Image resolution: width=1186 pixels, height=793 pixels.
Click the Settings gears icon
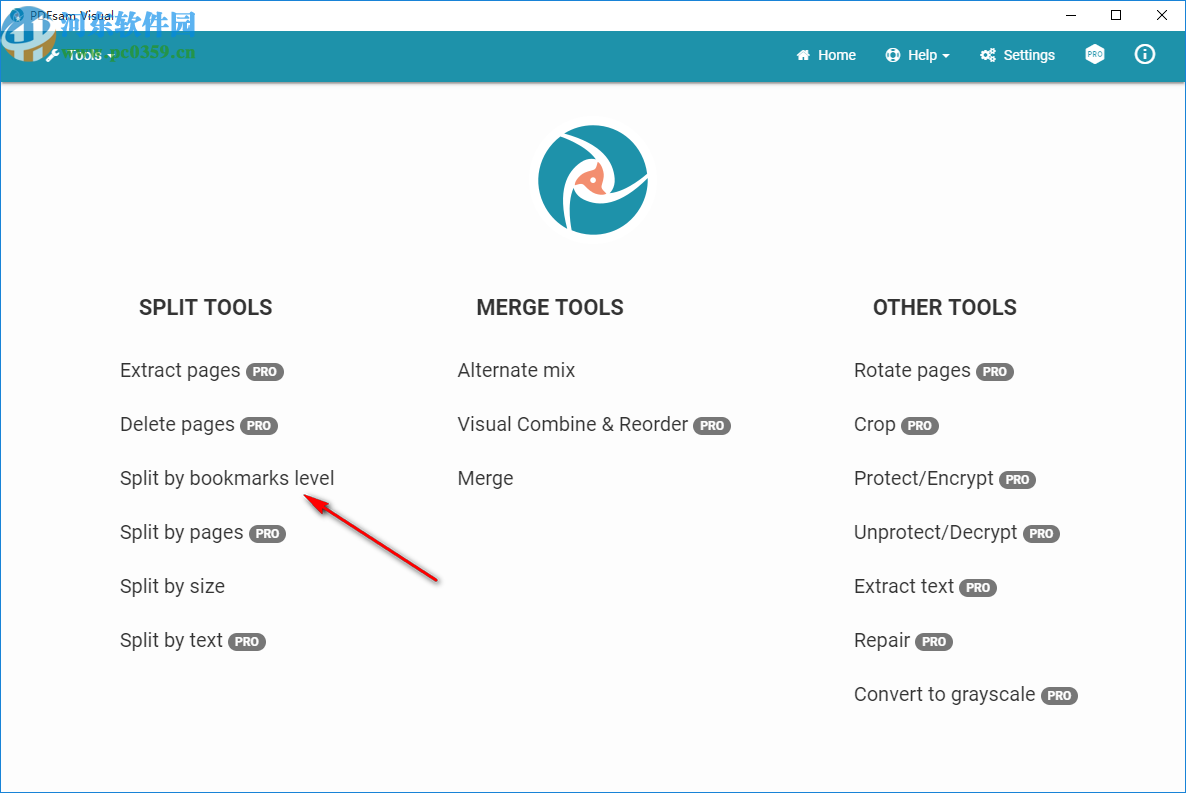(x=988, y=55)
